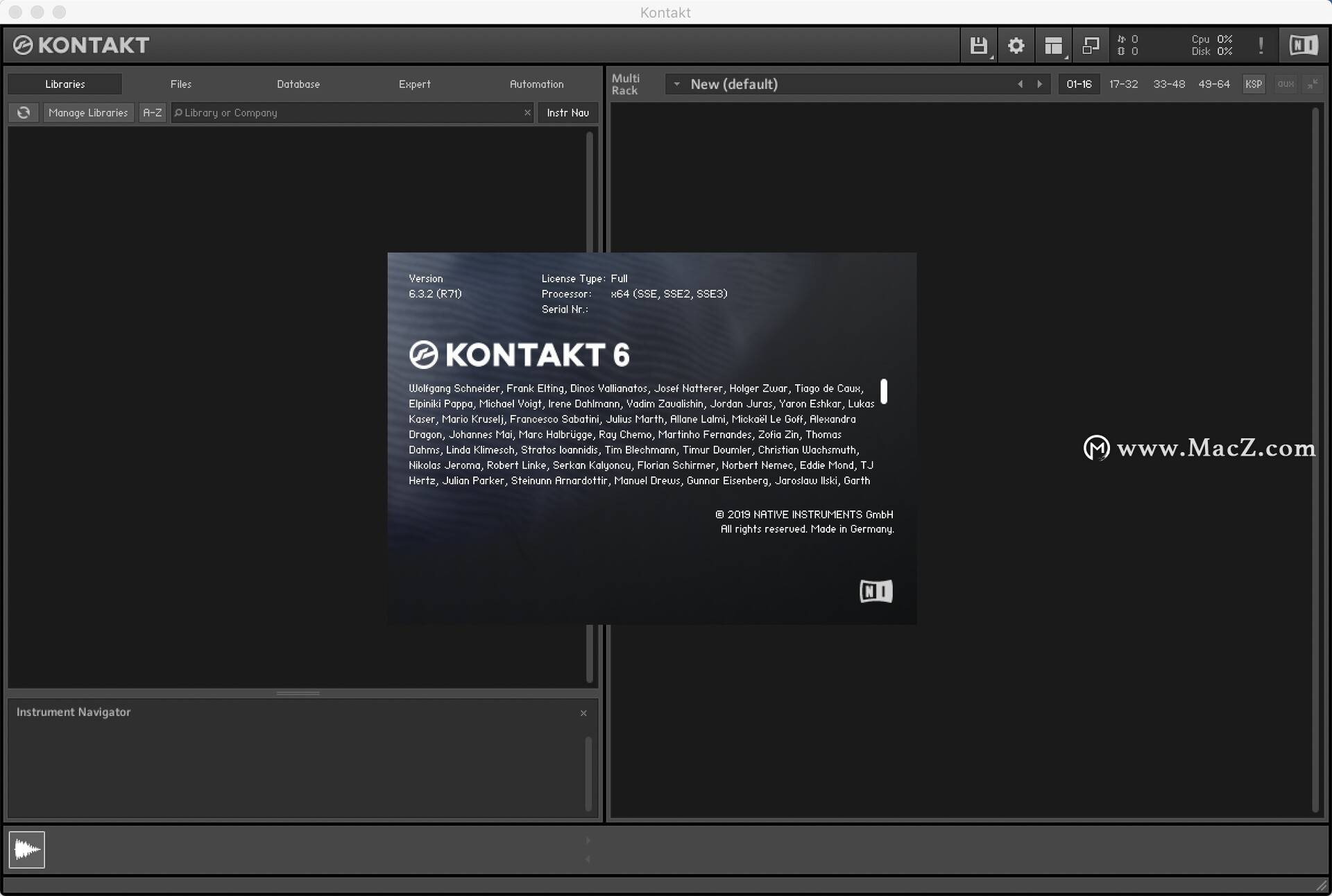Click NI logo in about dialog
This screenshot has height=896, width=1332.
point(876,592)
